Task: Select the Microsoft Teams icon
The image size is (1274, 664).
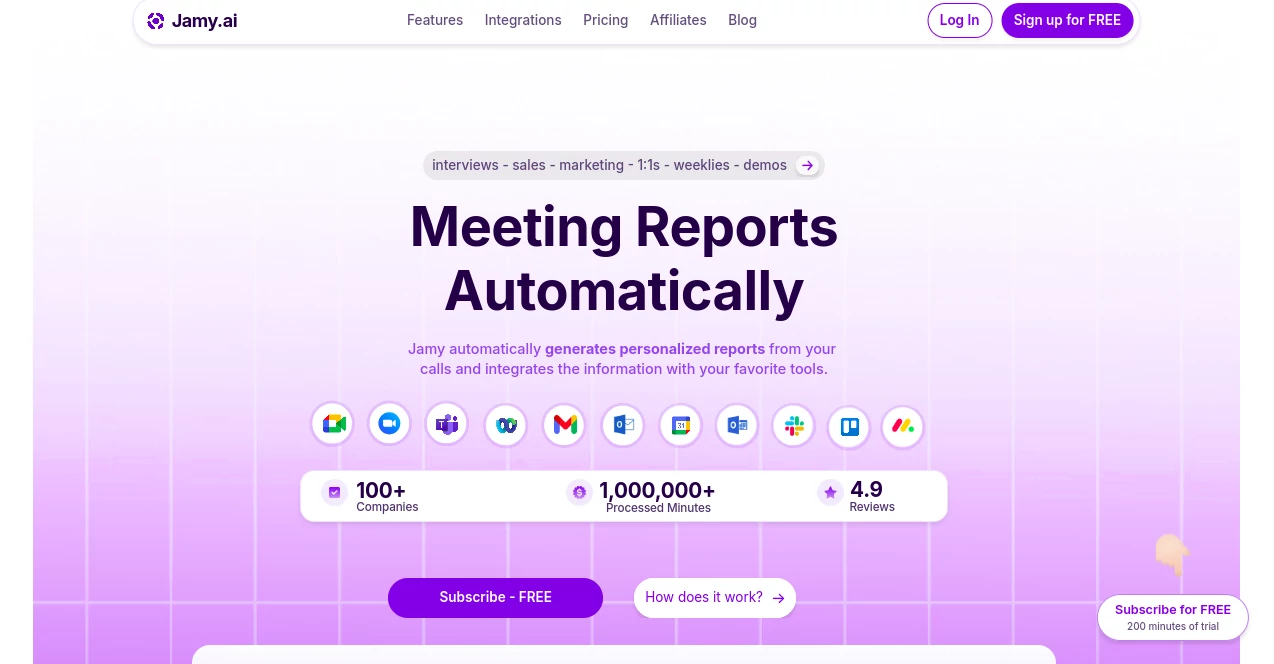Action: point(447,424)
